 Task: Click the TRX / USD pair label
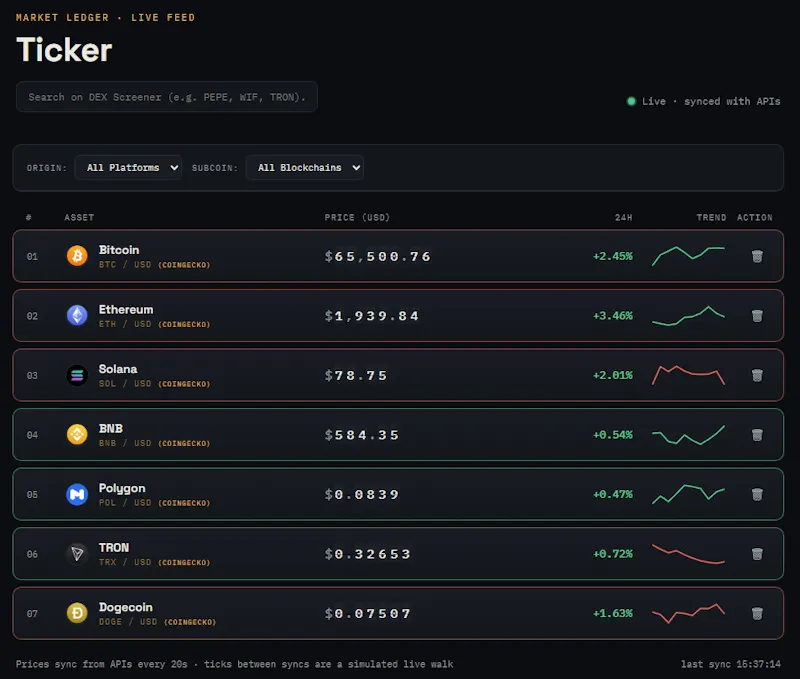[125, 562]
